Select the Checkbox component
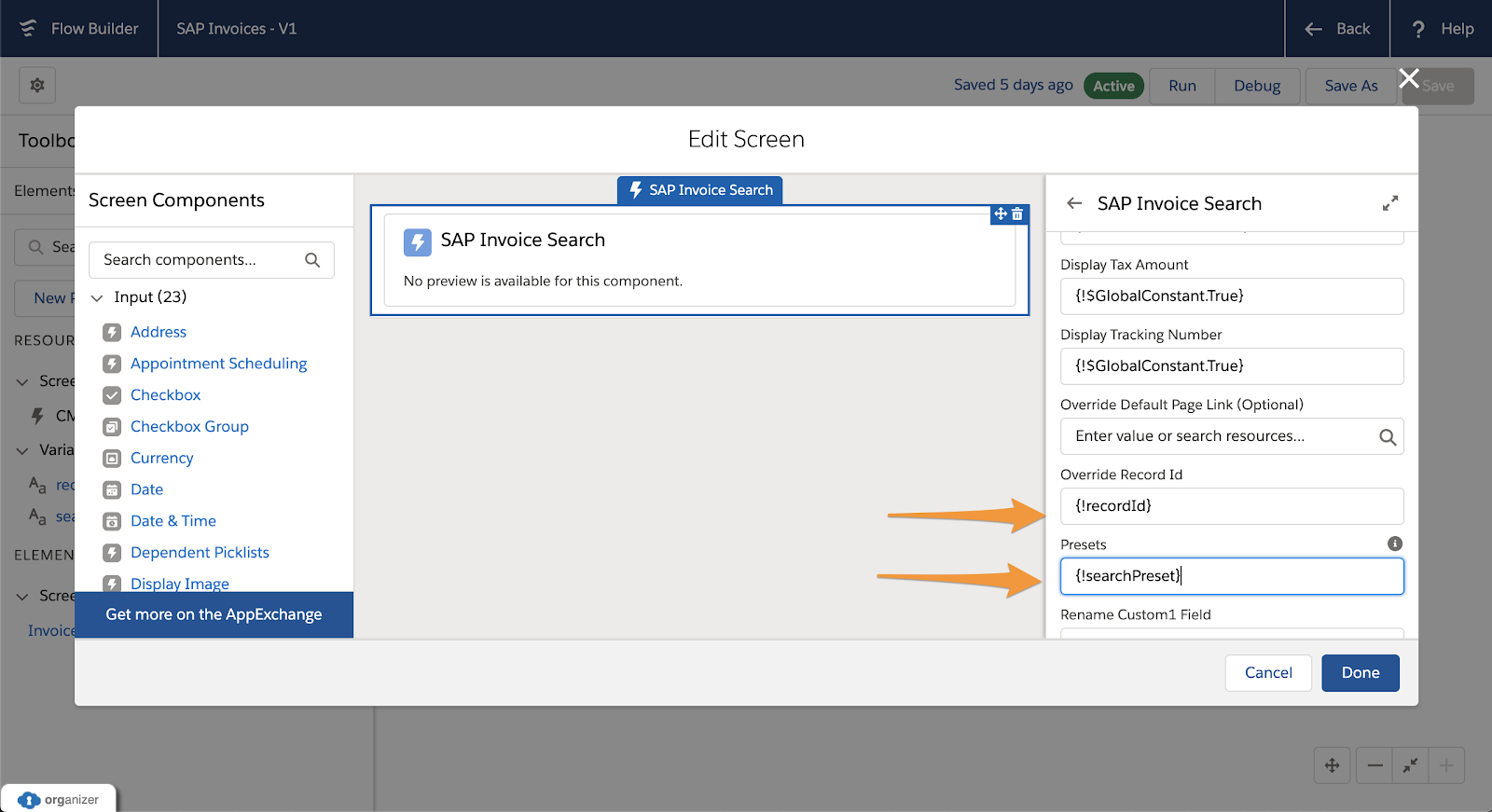 tap(165, 395)
